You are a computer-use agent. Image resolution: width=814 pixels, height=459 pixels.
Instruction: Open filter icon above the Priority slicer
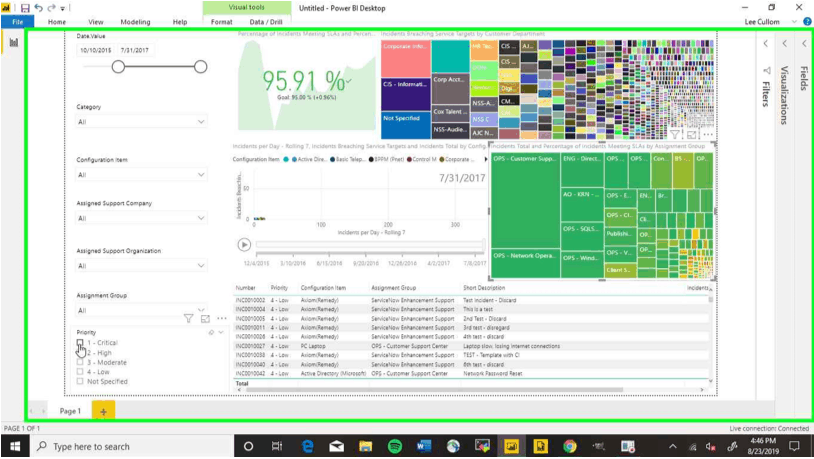click(x=188, y=318)
